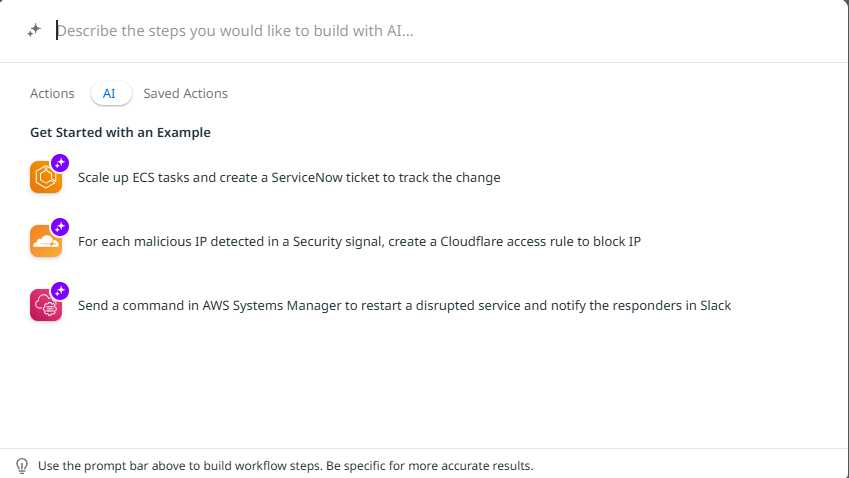Viewport: 849px width, 478px height.
Task: Select the AI tab
Action: coord(111,93)
